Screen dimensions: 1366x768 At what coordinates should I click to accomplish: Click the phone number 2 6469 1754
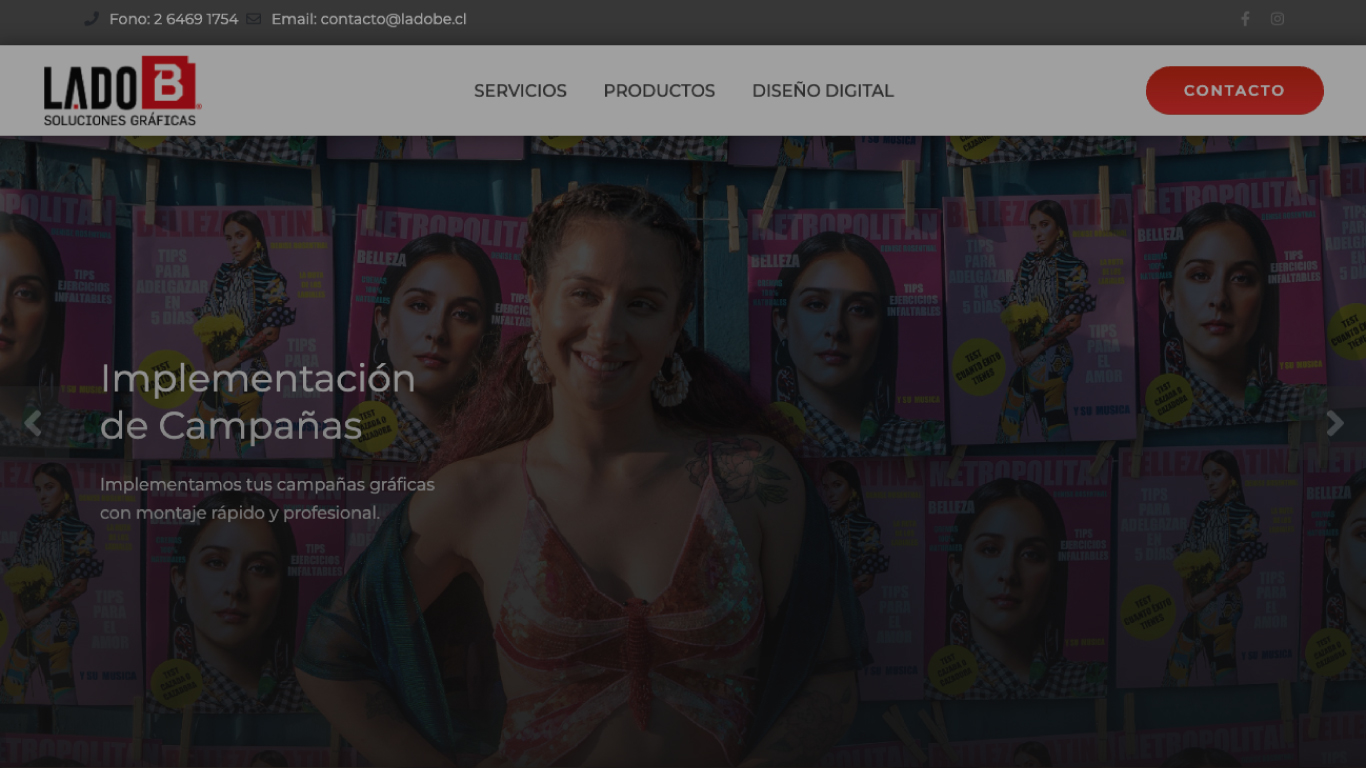(x=196, y=19)
